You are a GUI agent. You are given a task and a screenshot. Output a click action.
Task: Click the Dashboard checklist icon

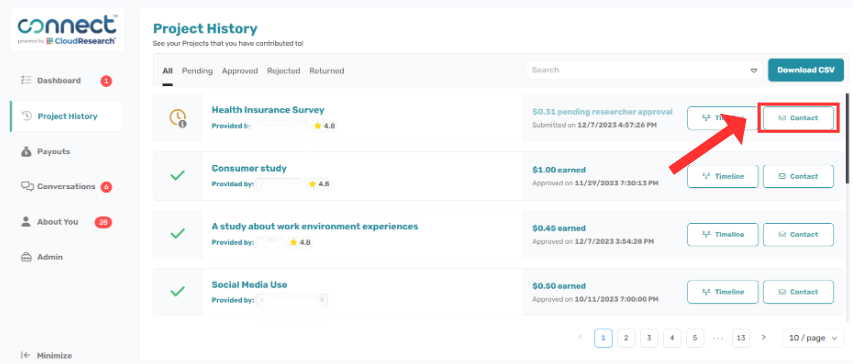[x=26, y=81]
